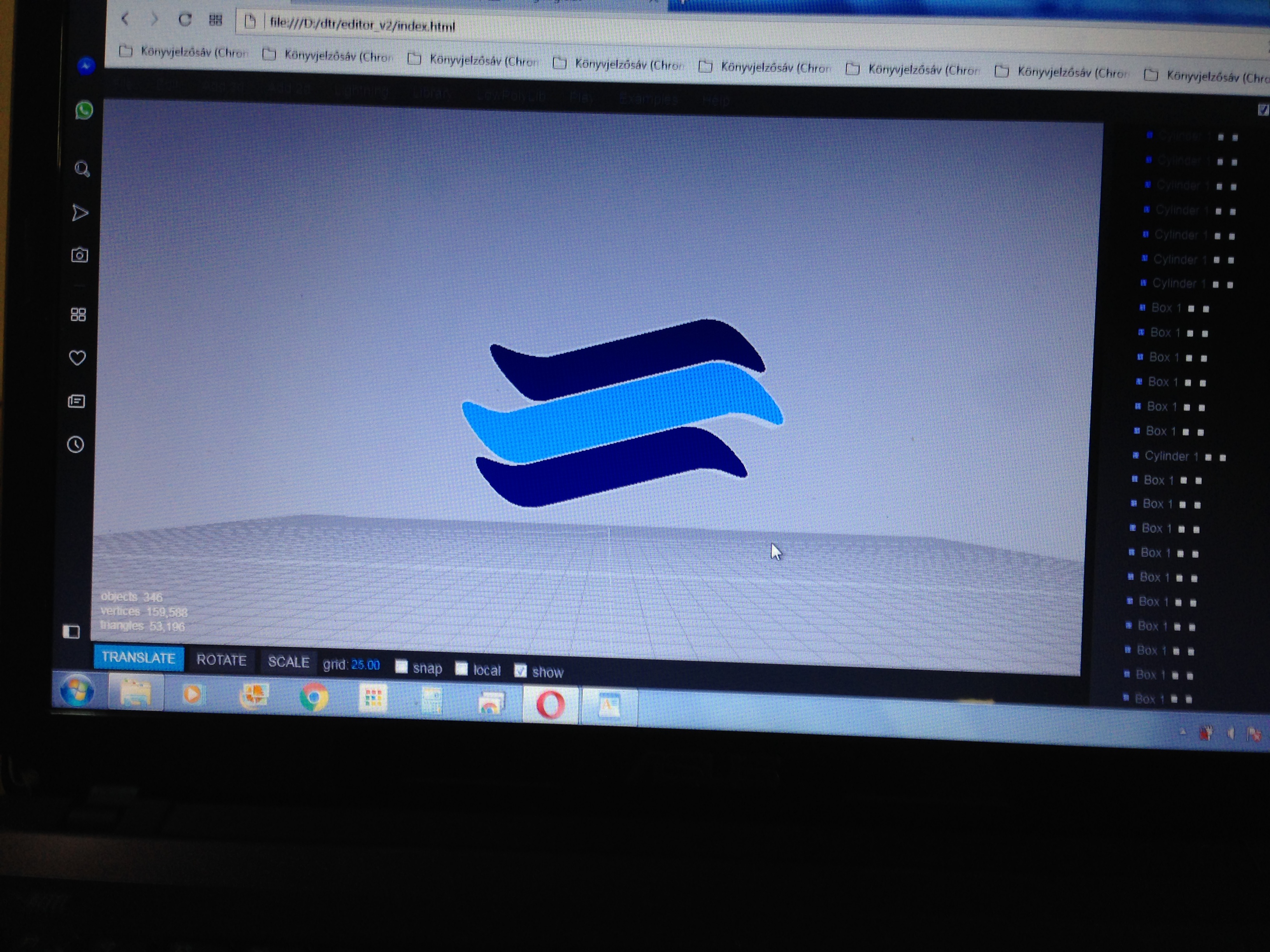Go back with the browser back arrow
The width and height of the screenshot is (1270, 952).
125,19
